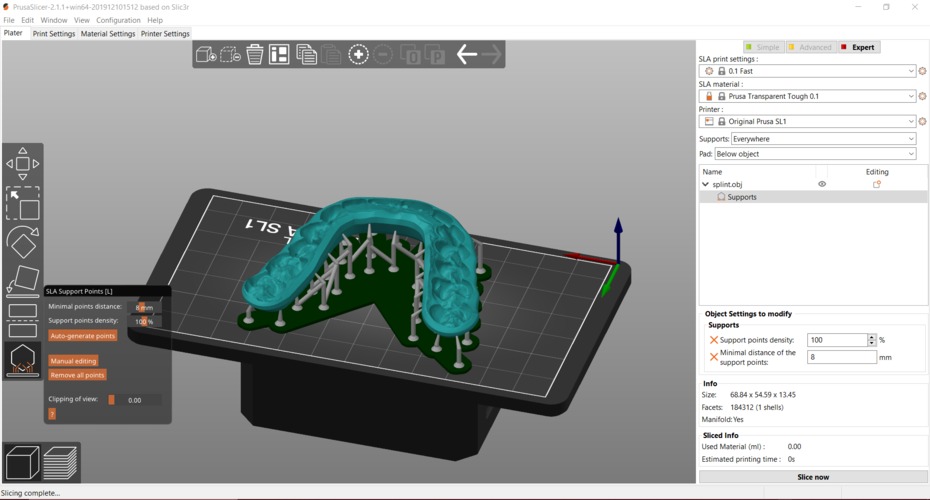Viewport: 930px width, 500px height.
Task: Toggle the SLA support points tool
Action: (x=23, y=359)
